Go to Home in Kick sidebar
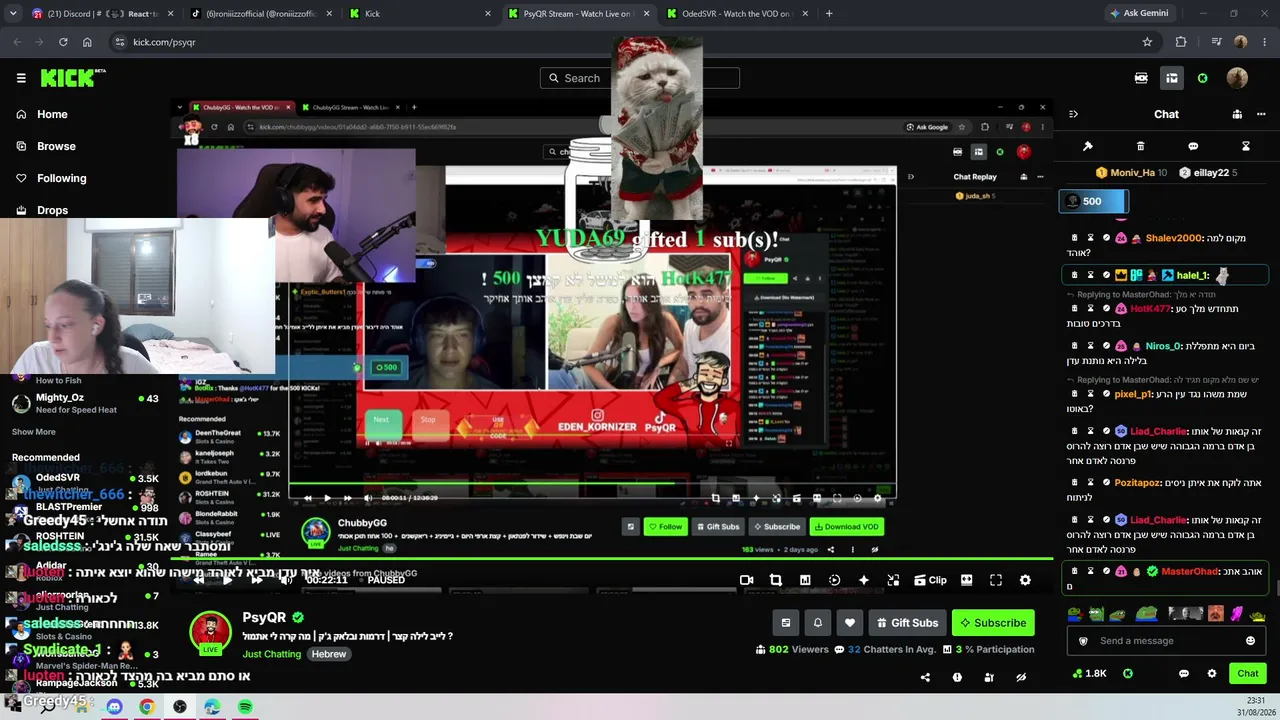Viewport: 1280px width, 720px height. (43, 114)
